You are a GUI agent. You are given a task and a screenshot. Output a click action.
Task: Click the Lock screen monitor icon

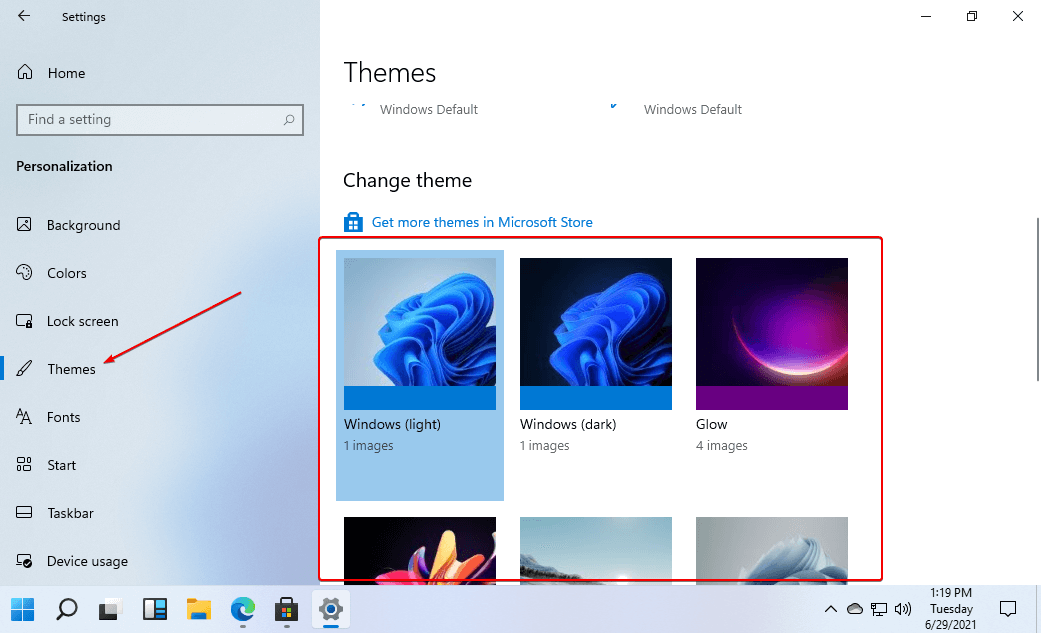tap(24, 321)
